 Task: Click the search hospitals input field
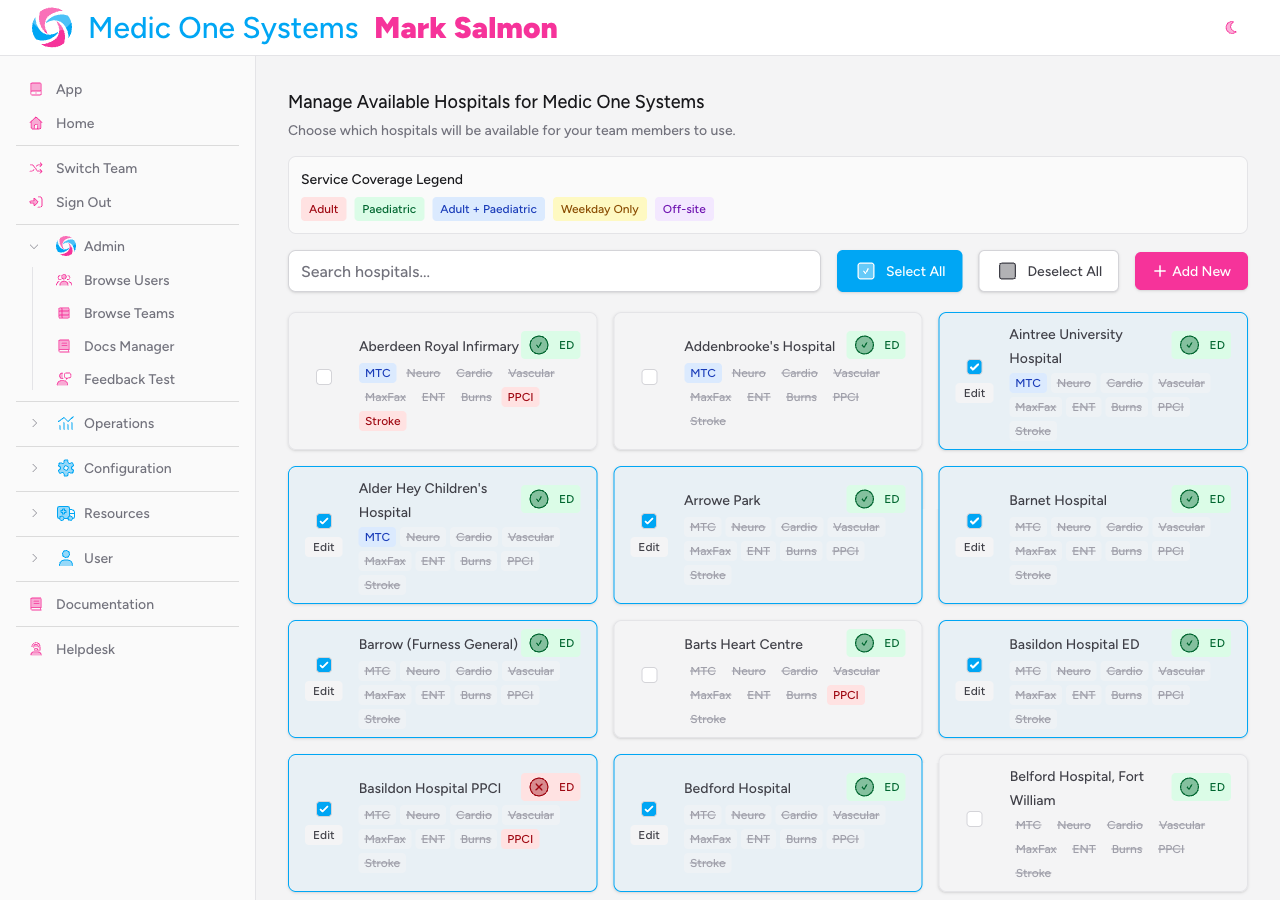point(554,271)
